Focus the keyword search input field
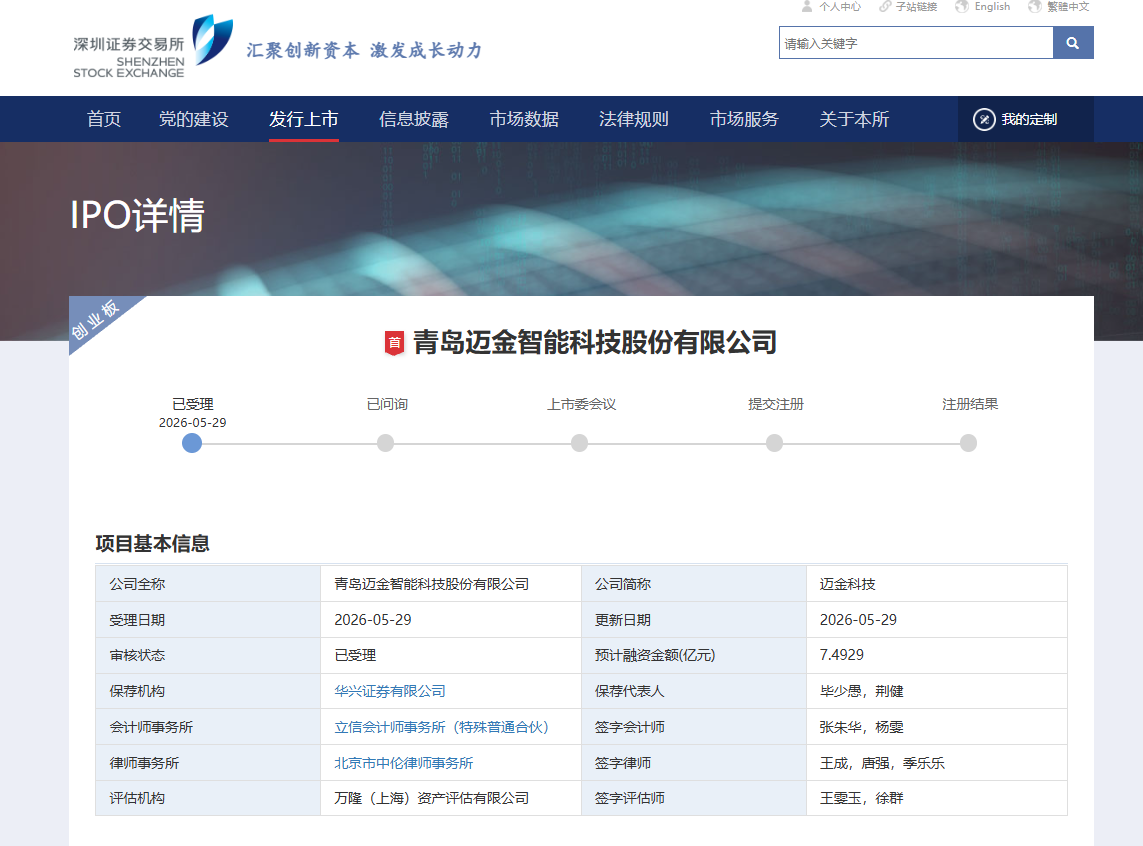Image resolution: width=1143 pixels, height=846 pixels. coord(916,43)
